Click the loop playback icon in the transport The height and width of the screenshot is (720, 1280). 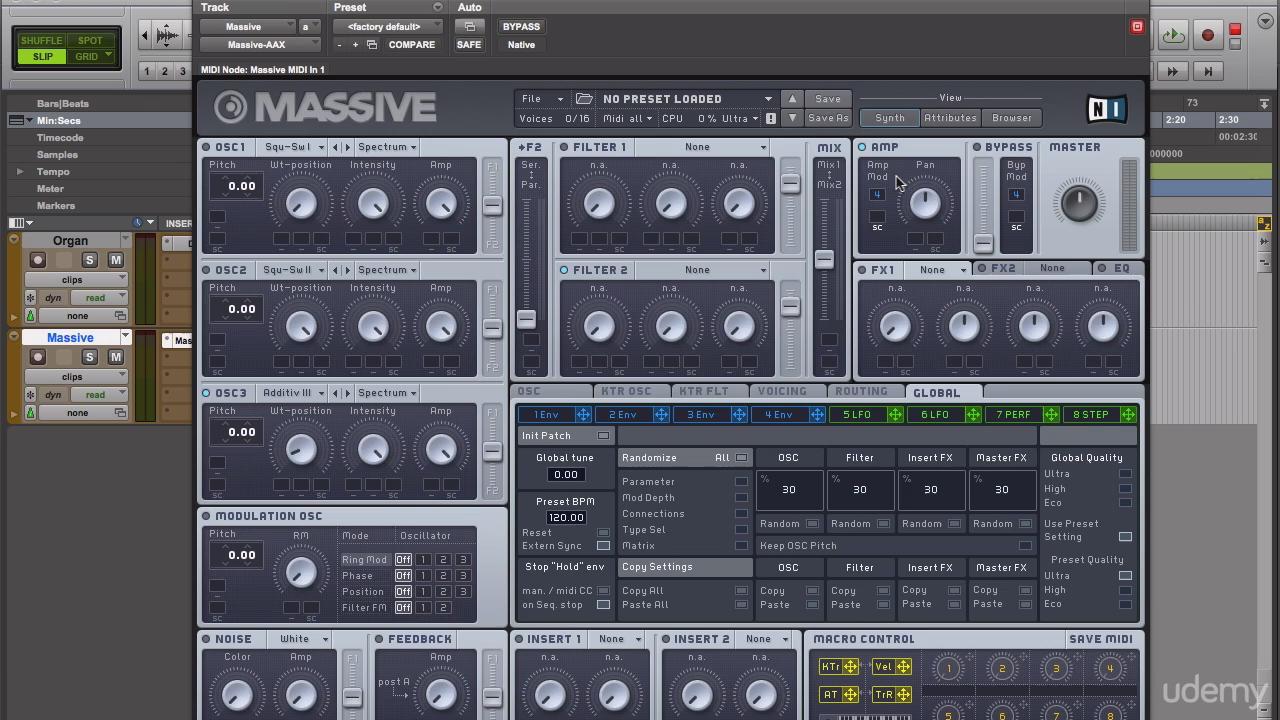(1173, 35)
